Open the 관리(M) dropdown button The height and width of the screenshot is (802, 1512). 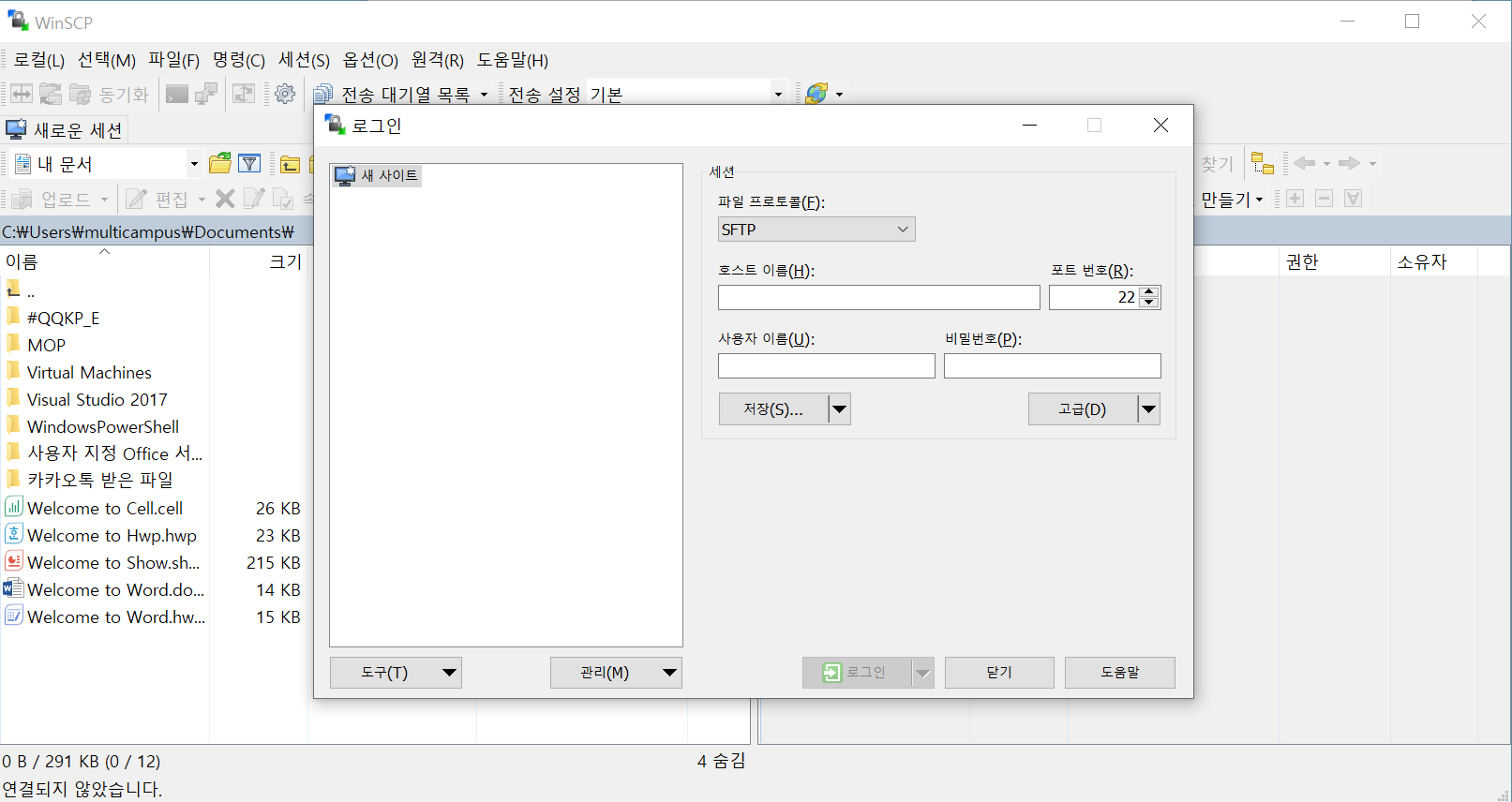click(616, 673)
